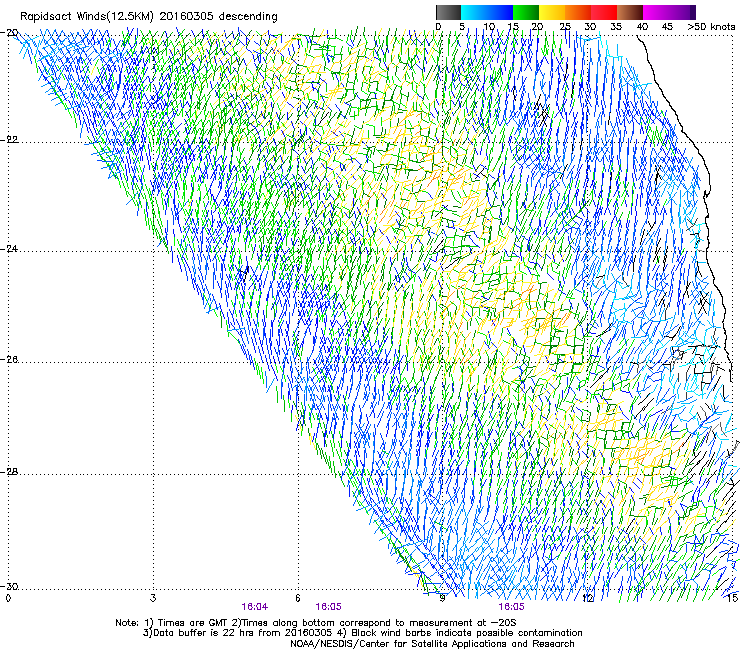Viewport: 740px width, 650px height.
Task: Select the '-24' latitude axis label
Action: [x=10, y=248]
